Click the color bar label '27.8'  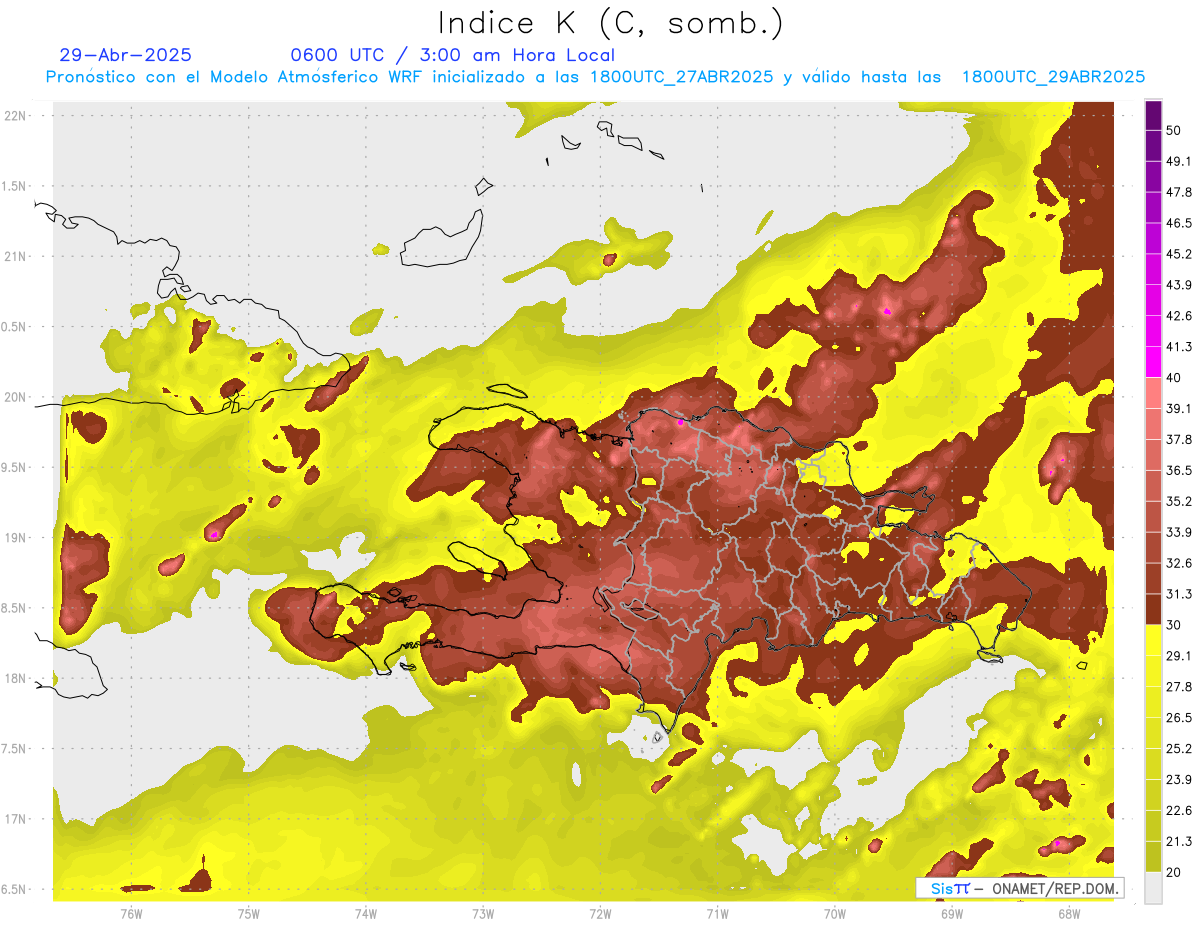click(1179, 687)
